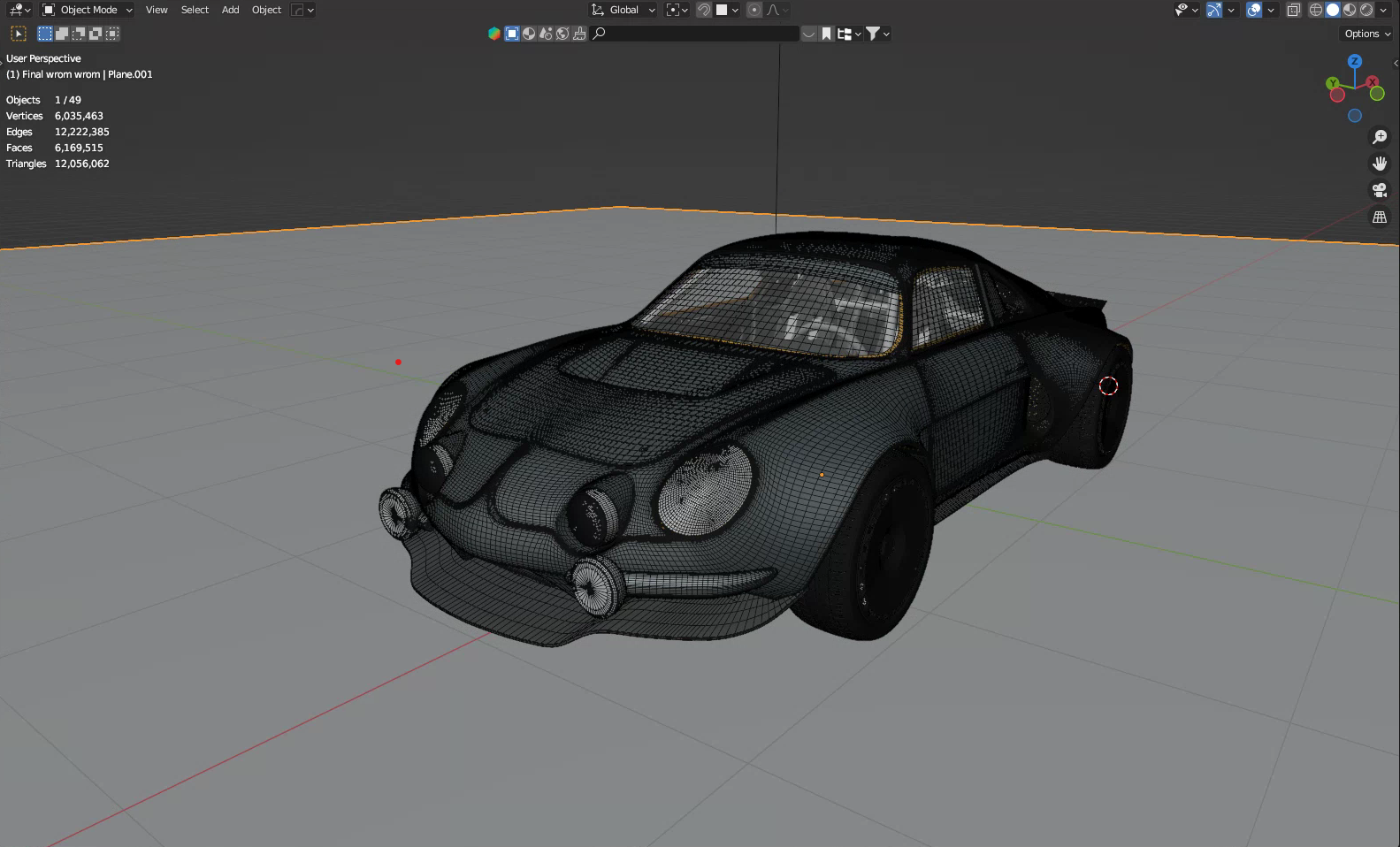The height and width of the screenshot is (847, 1400).
Task: Click the Triangles count 12,056,062
Action: [x=82, y=164]
